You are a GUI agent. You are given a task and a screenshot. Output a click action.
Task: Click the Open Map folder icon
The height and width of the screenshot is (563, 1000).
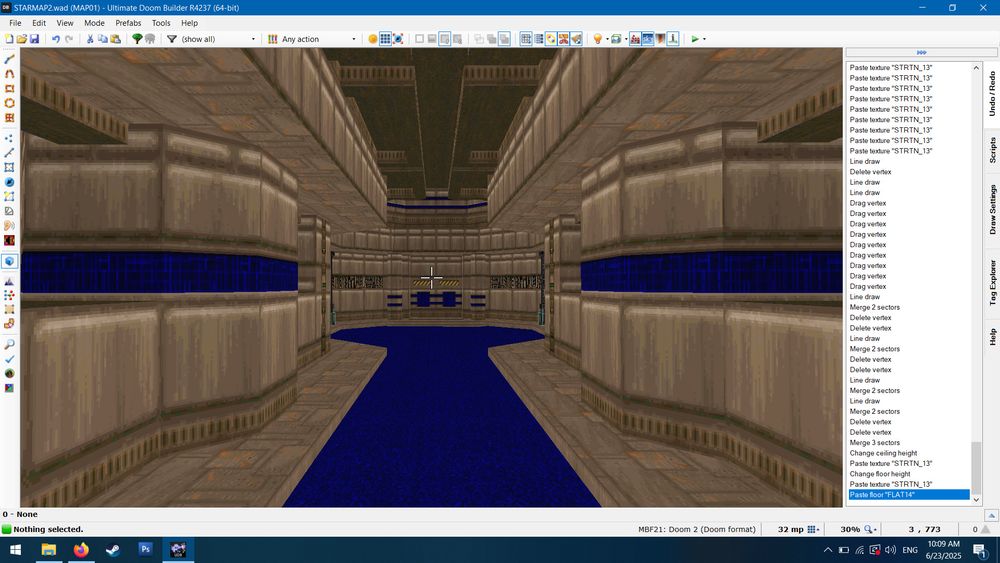coord(22,39)
